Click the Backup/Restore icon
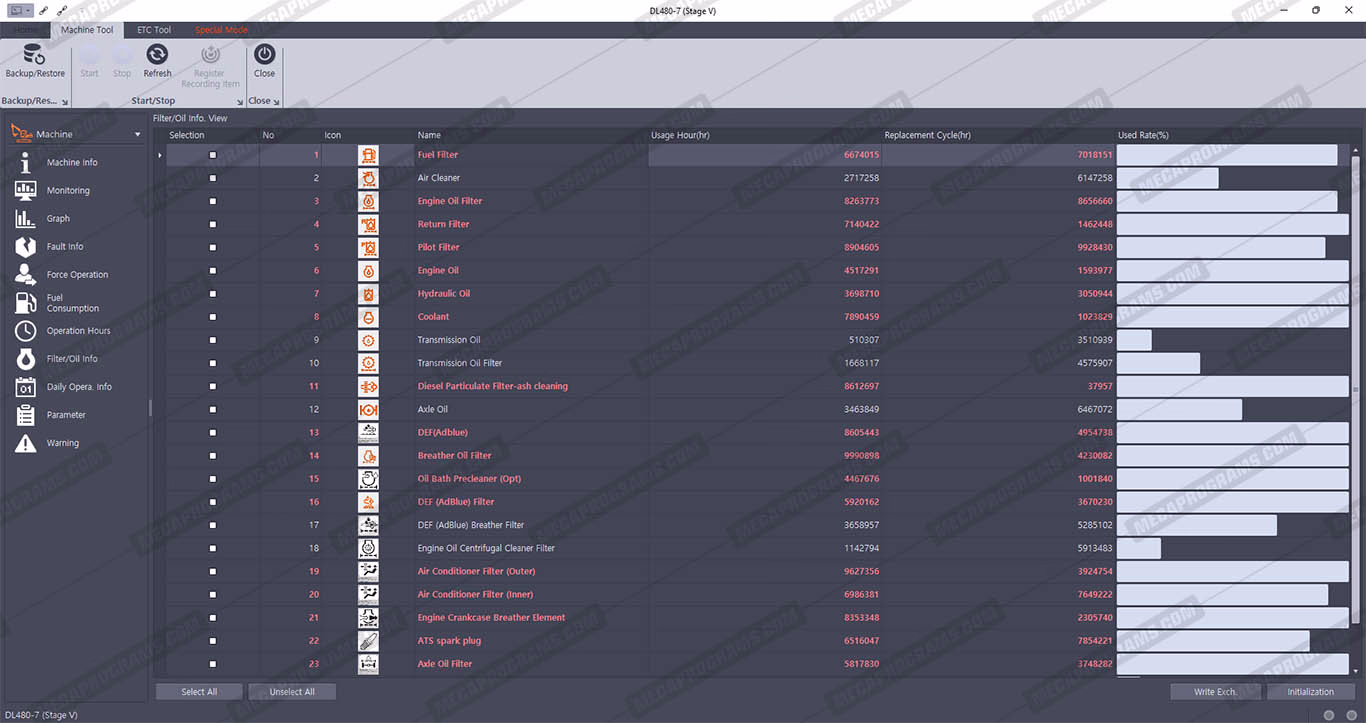Image resolution: width=1366 pixels, height=723 pixels. [34, 55]
